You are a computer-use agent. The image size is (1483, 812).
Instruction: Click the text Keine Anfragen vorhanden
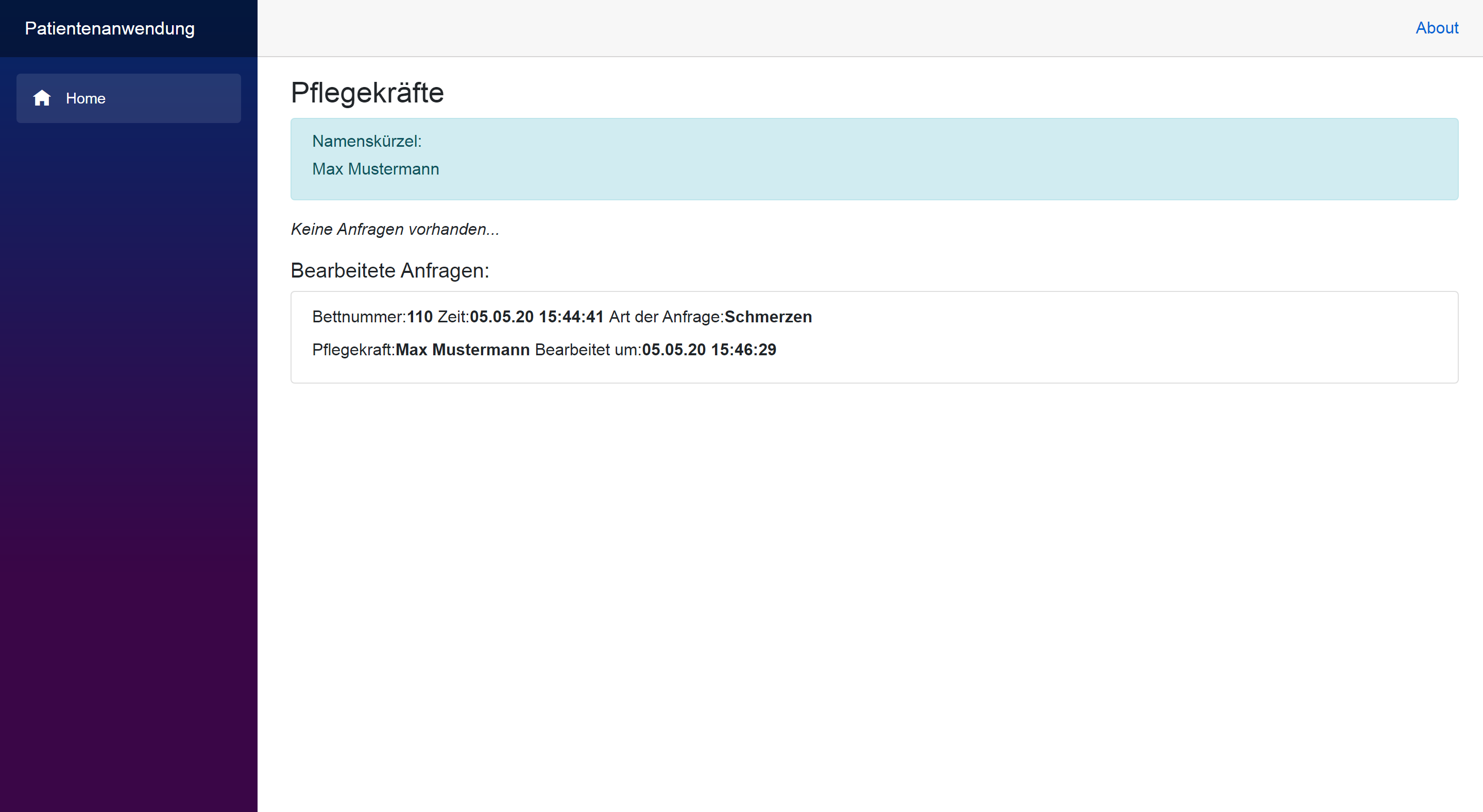pos(395,229)
